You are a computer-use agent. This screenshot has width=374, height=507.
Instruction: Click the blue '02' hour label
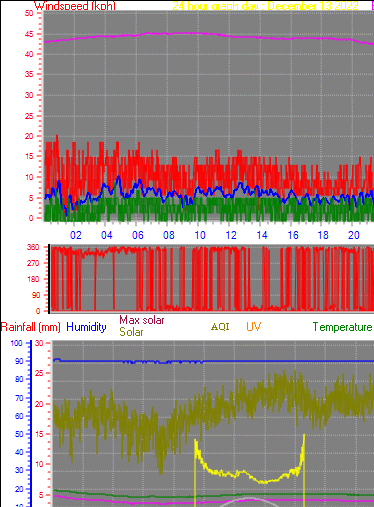point(76,235)
